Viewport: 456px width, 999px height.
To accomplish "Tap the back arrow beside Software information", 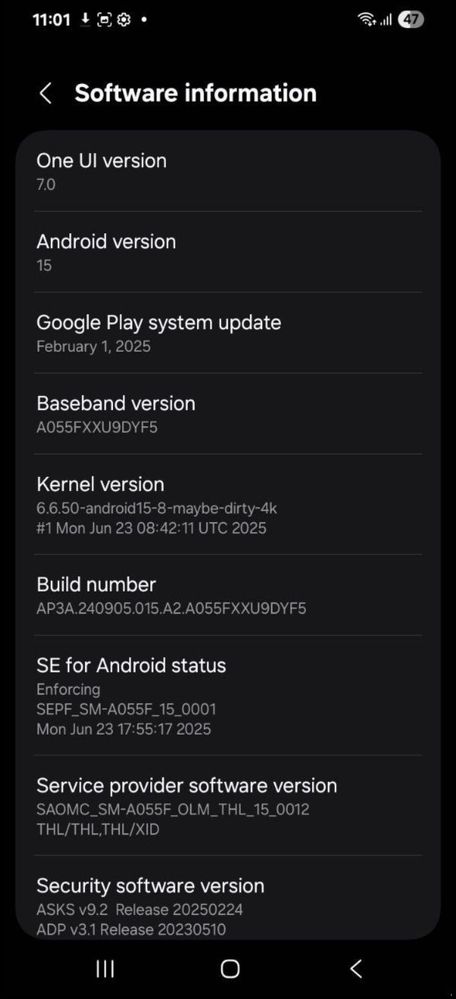I will [45, 94].
